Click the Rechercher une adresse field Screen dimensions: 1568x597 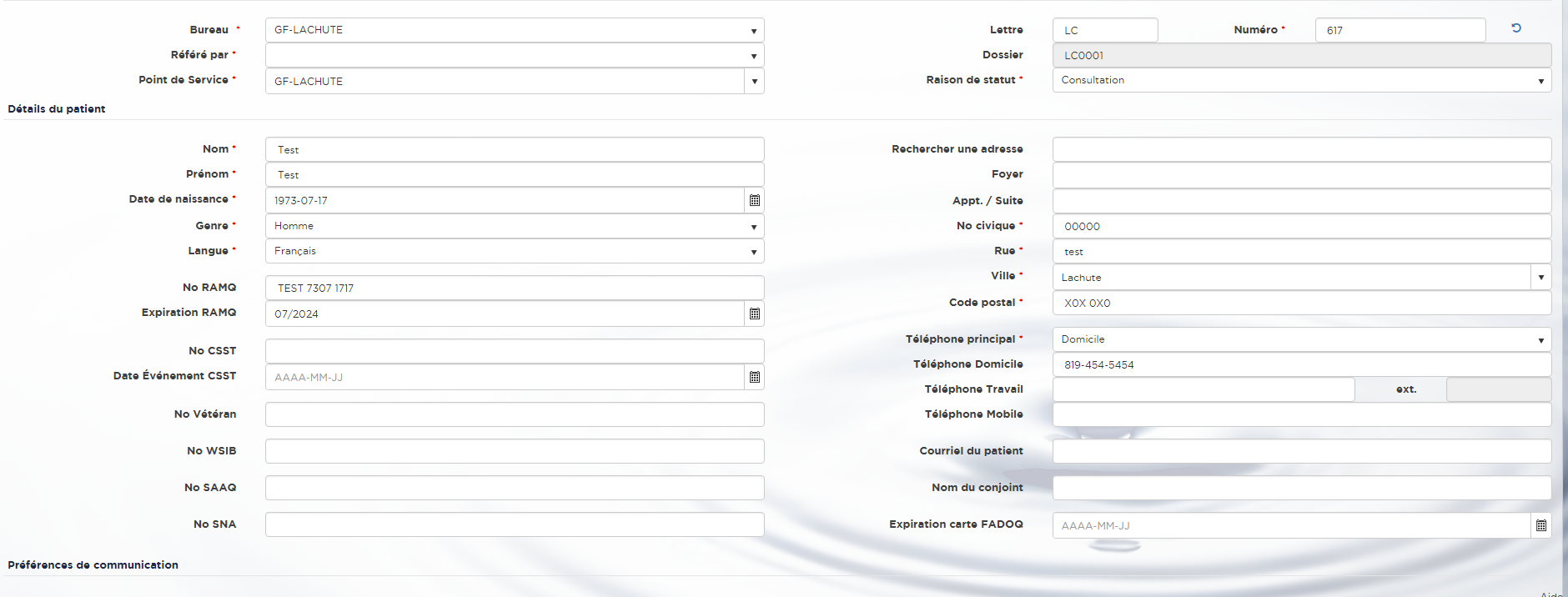coord(1301,149)
